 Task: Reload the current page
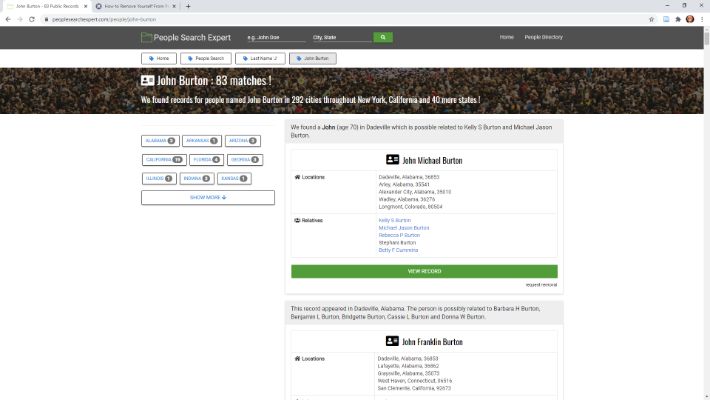32,19
